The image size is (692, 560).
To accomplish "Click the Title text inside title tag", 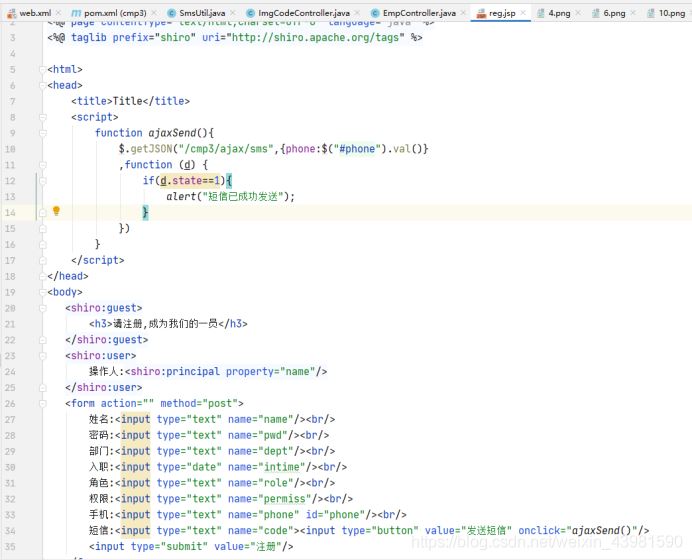I will (x=127, y=101).
